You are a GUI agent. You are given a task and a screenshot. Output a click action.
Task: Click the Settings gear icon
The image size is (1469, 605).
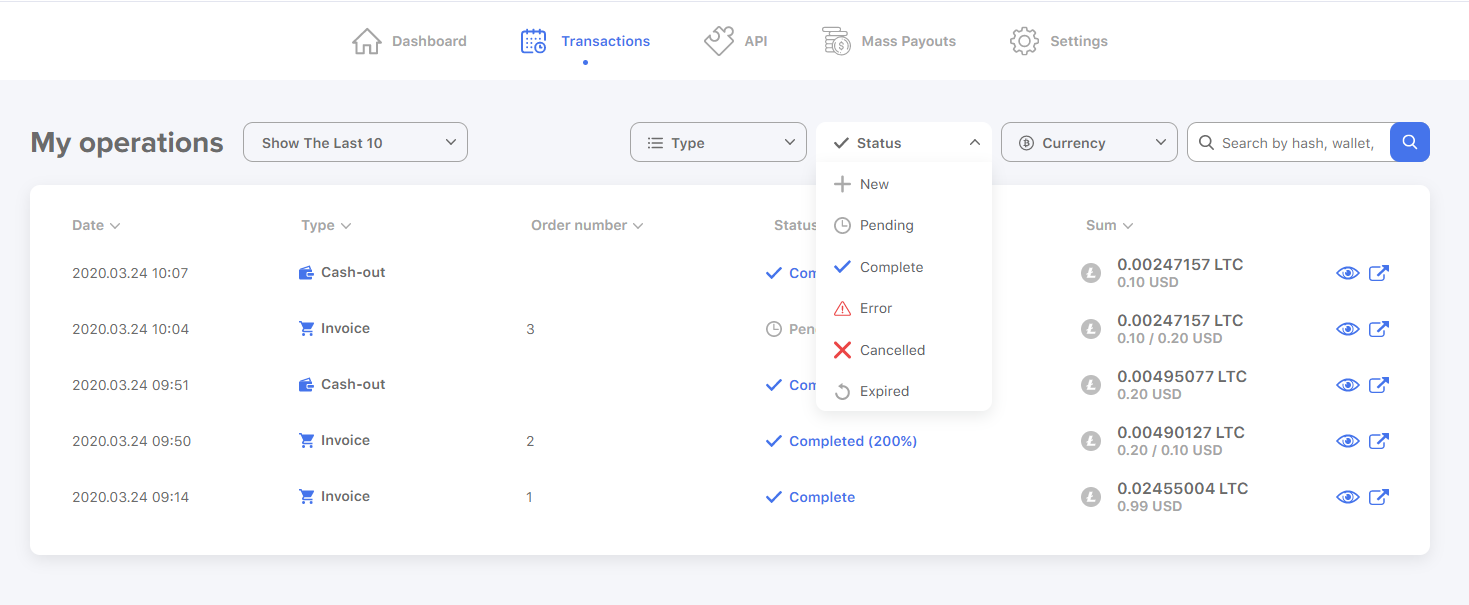1024,41
